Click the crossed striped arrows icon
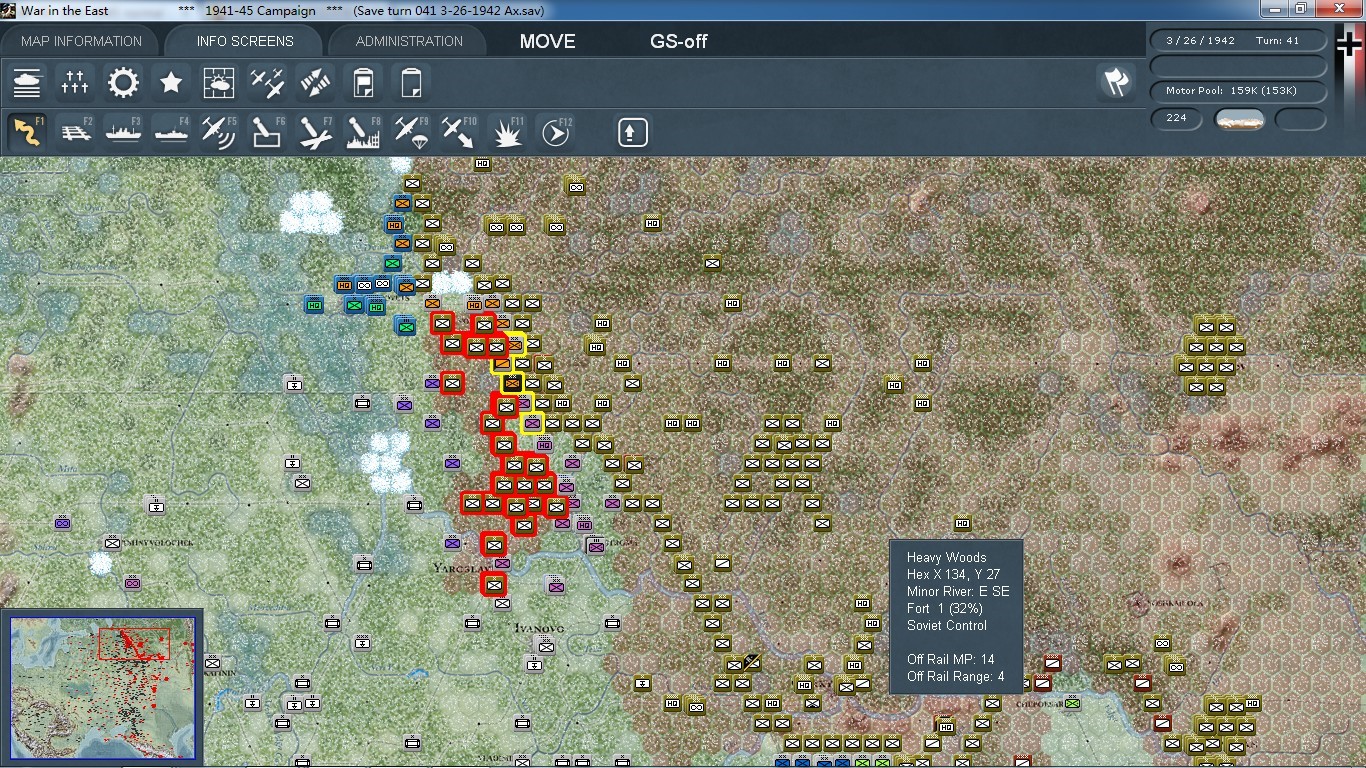 [315, 82]
